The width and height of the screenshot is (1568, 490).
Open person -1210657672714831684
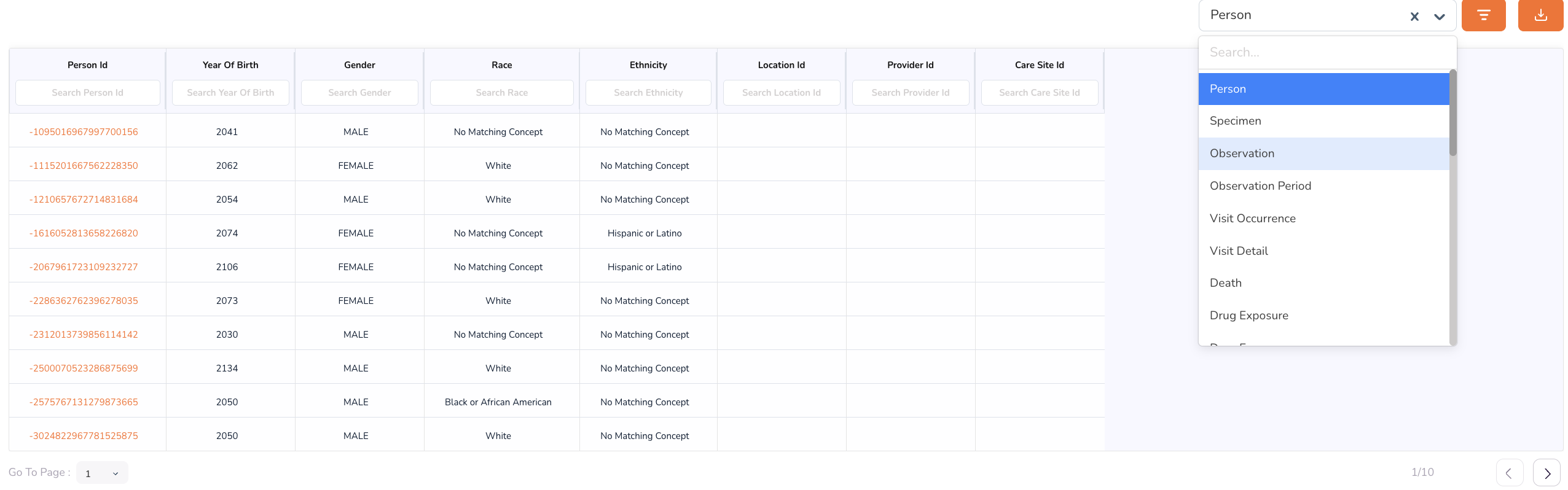tap(84, 200)
